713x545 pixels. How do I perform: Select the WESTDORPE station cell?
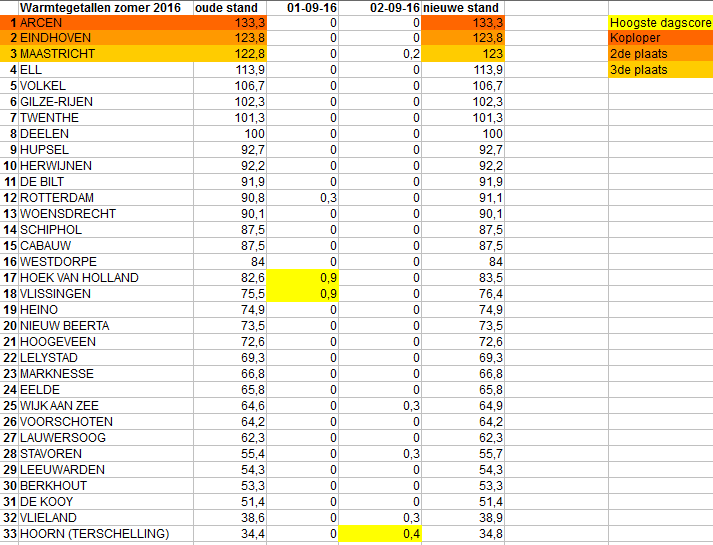pyautogui.click(x=106, y=262)
